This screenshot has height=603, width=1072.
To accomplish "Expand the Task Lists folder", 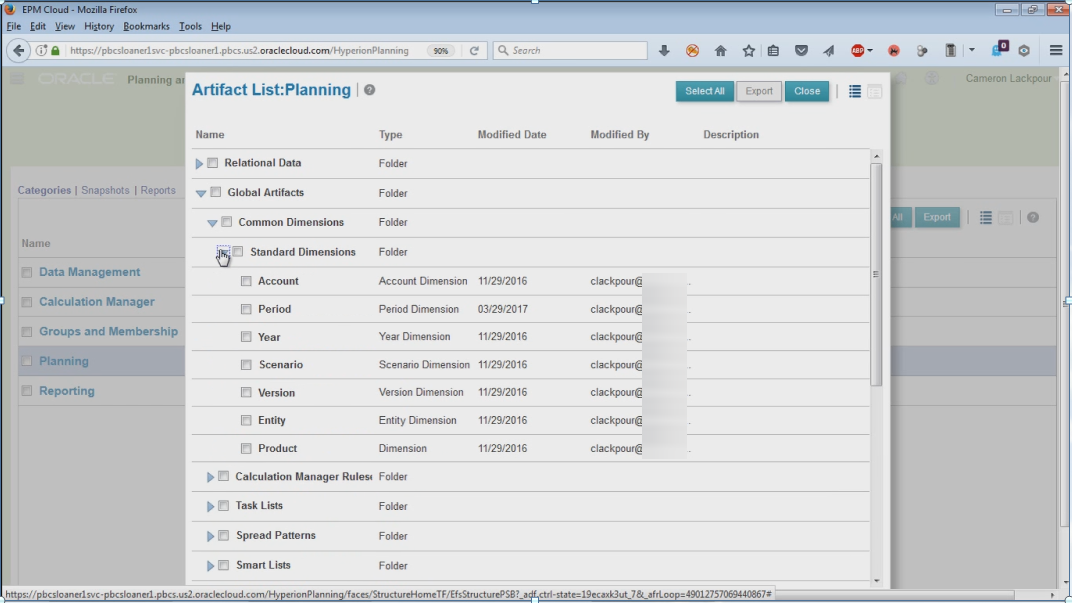I will [x=211, y=507].
